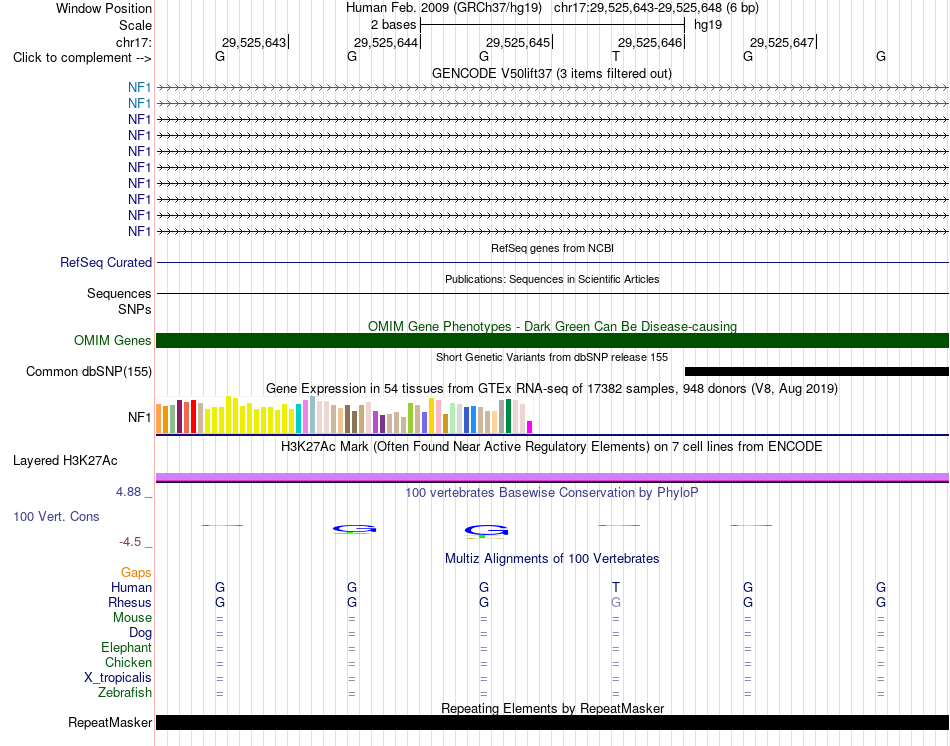Click the -4.5 PhyloP lower value
The height and width of the screenshot is (746, 950).
(x=130, y=542)
